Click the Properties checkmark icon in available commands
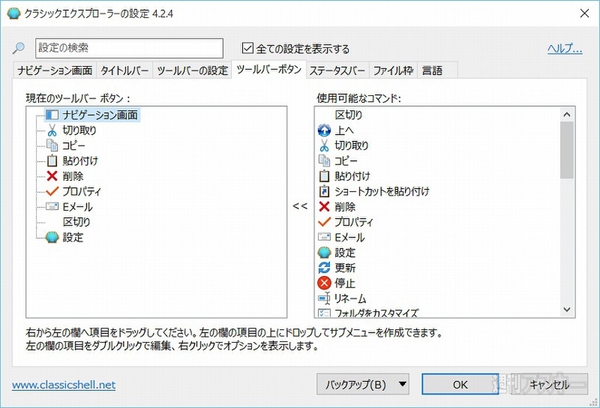This screenshot has width=600, height=408. pyautogui.click(x=324, y=222)
